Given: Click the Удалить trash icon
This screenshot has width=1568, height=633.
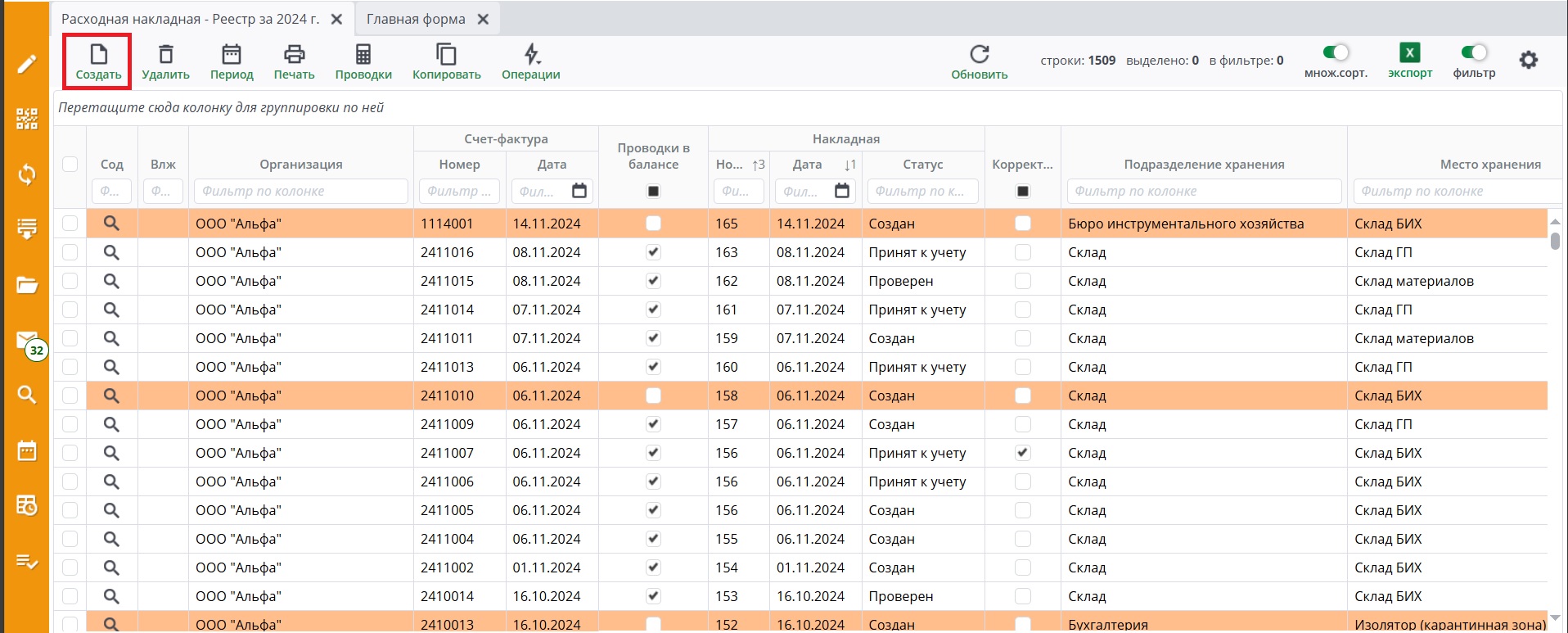Looking at the screenshot, I should 165,55.
